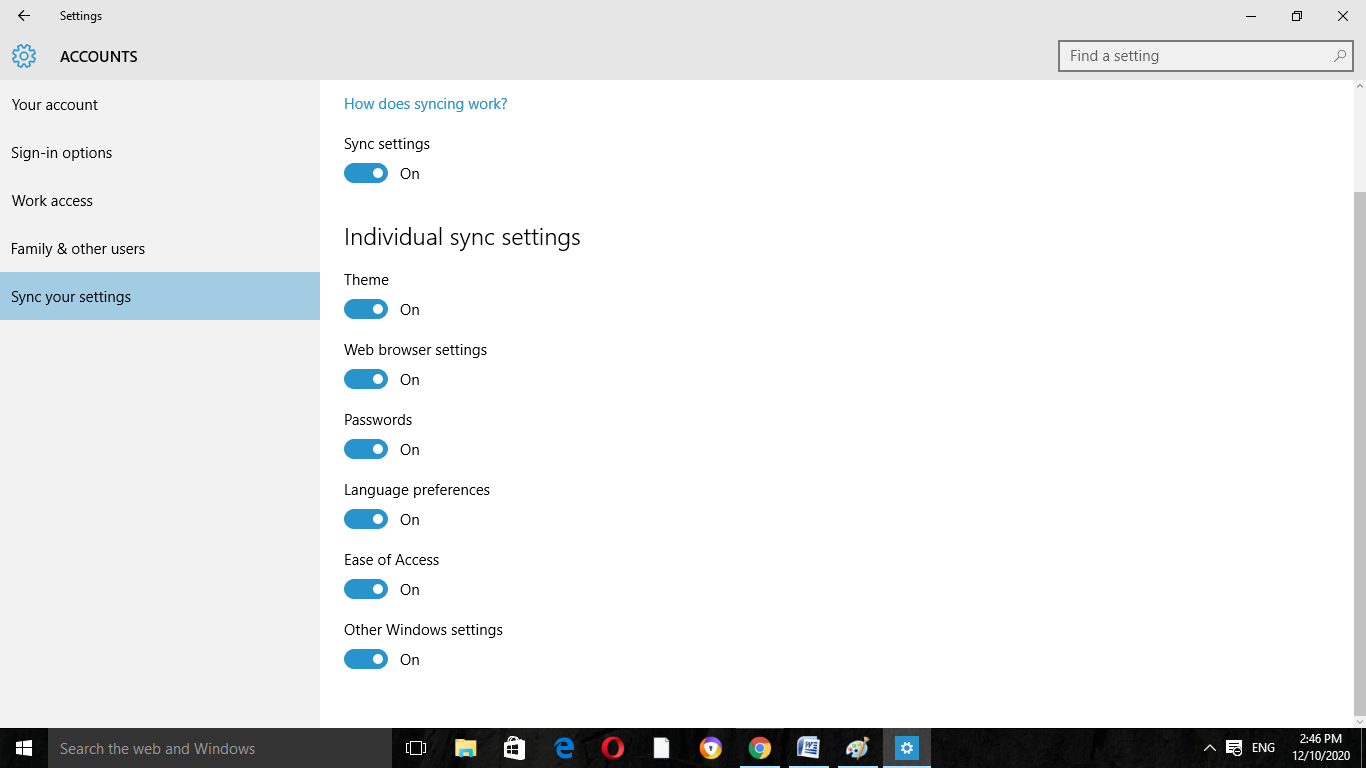The image size is (1366, 768).
Task: Minimize the Settings window
Action: point(1251,16)
